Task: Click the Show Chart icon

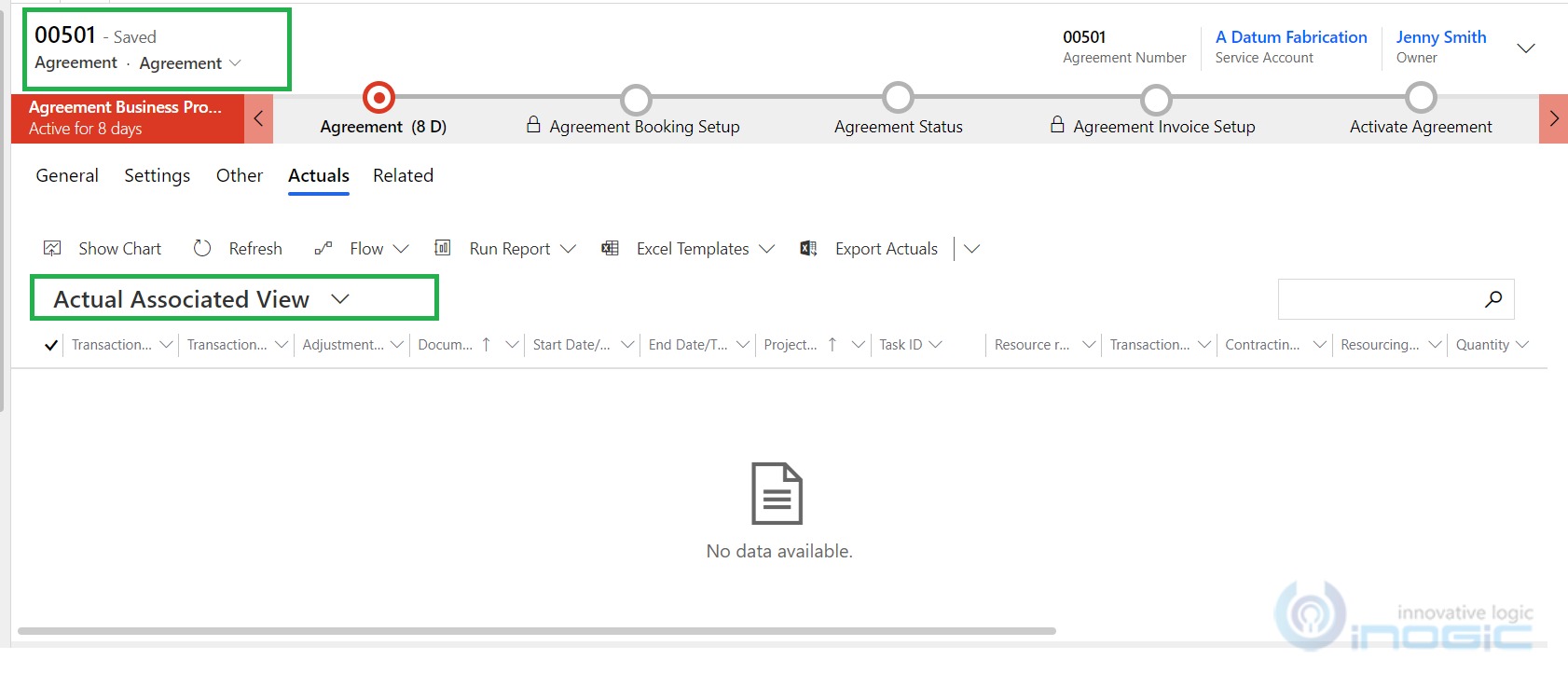Action: point(52,248)
